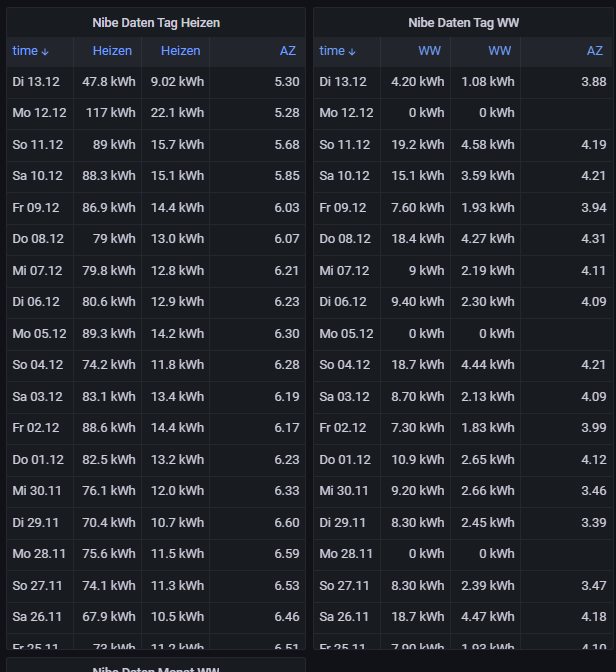This screenshot has height=672, width=616.
Task: Select the '82.5 kWh' cell
Action: coord(109,459)
